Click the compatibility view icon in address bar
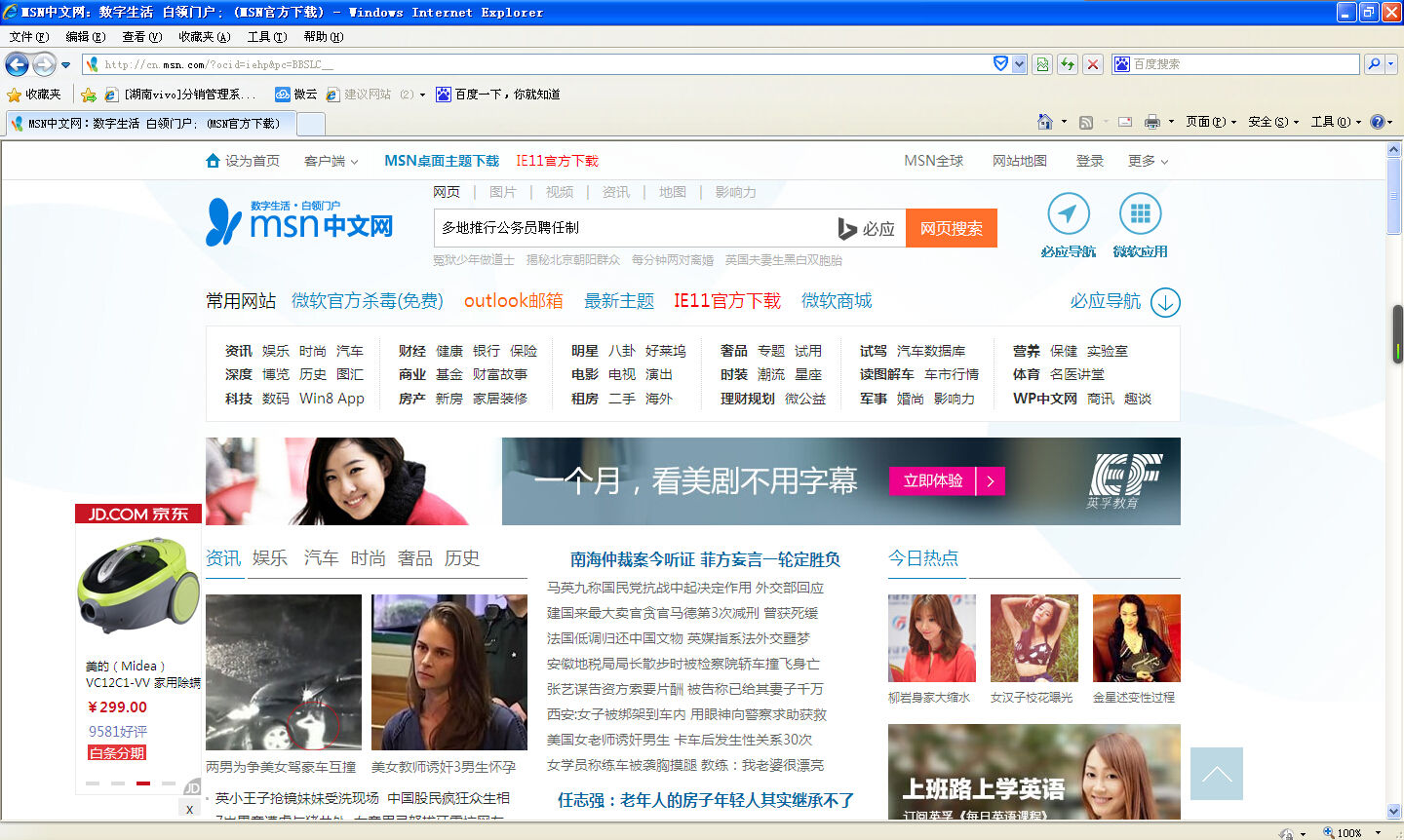The image size is (1404, 840). pyautogui.click(x=1043, y=64)
